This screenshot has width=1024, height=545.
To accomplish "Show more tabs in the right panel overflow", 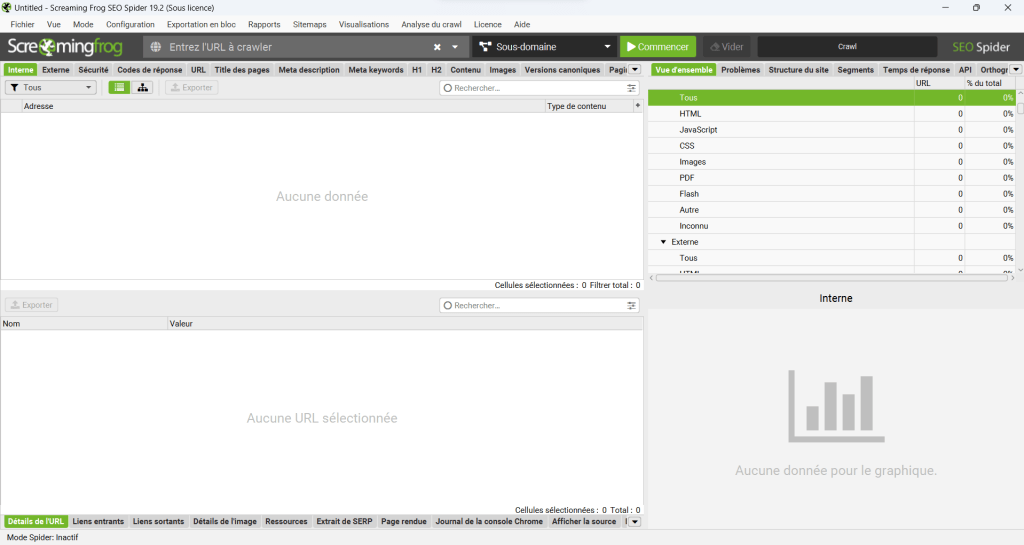I will pyautogui.click(x=1015, y=70).
